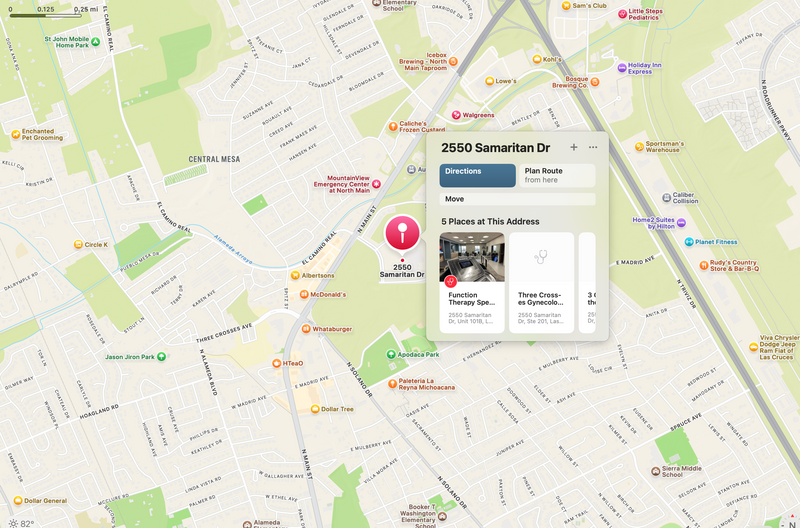
Task: Select the Apodaca Park marker
Action: coord(391,354)
